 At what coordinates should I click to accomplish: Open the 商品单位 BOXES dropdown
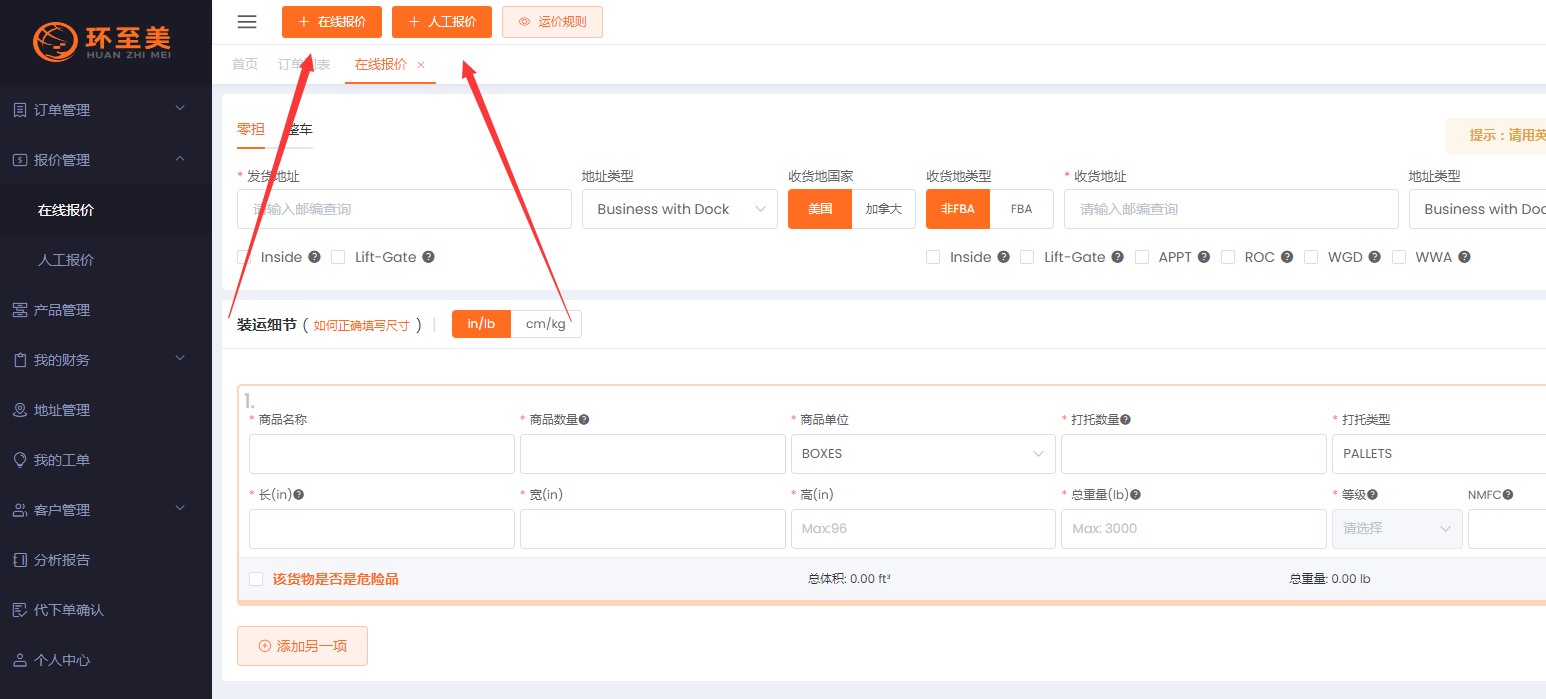pos(922,454)
